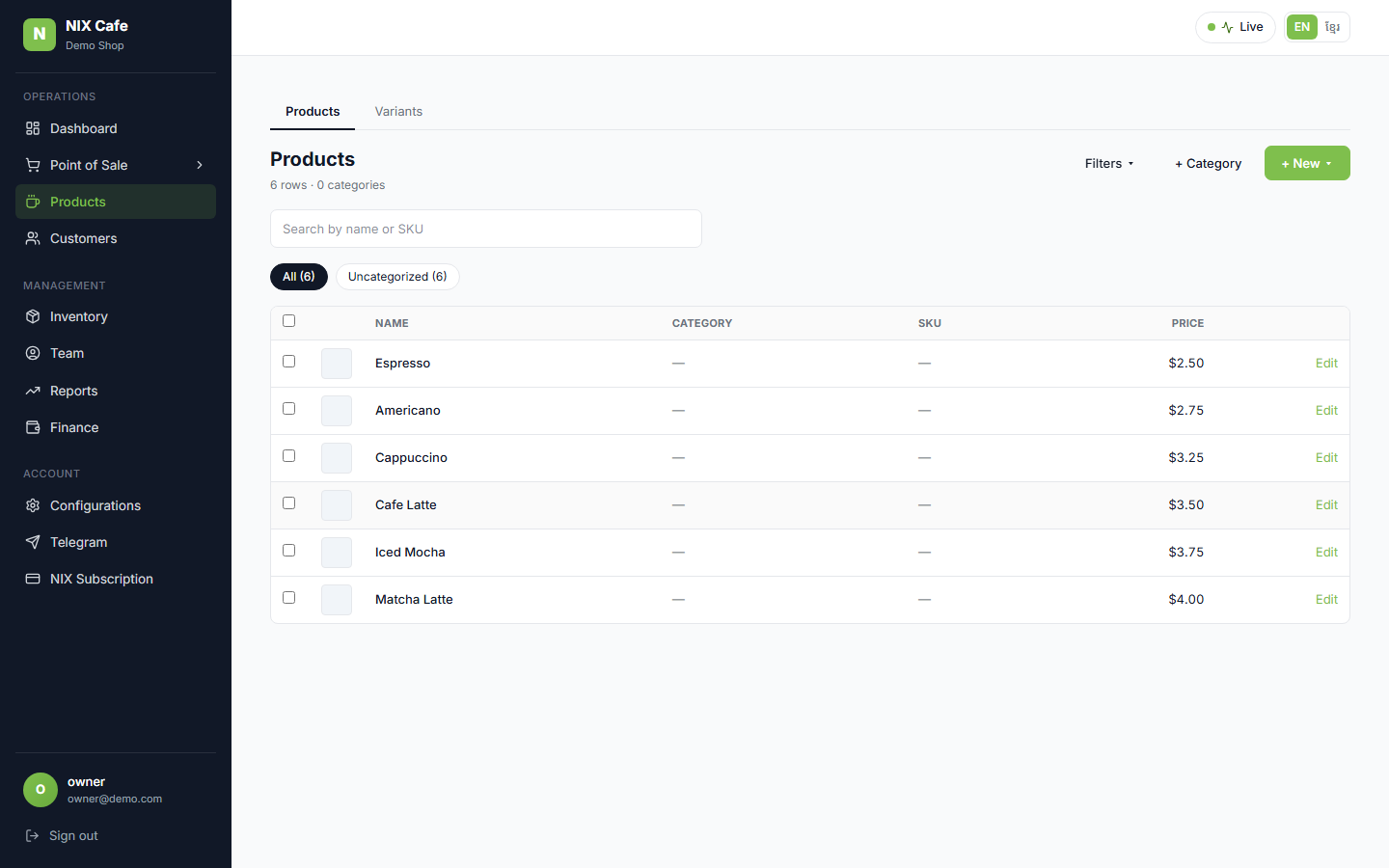Click Espresso product image placeholder
Viewport: 1389px width, 868px height.
coord(337,364)
